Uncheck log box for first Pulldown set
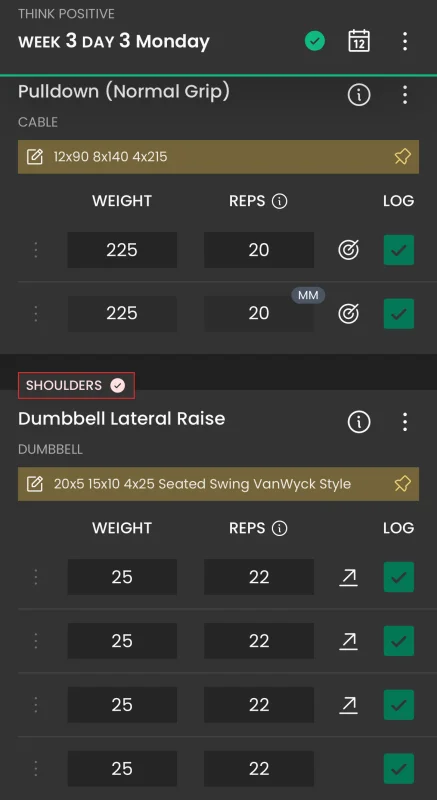Image resolution: width=437 pixels, height=800 pixels. 399,250
